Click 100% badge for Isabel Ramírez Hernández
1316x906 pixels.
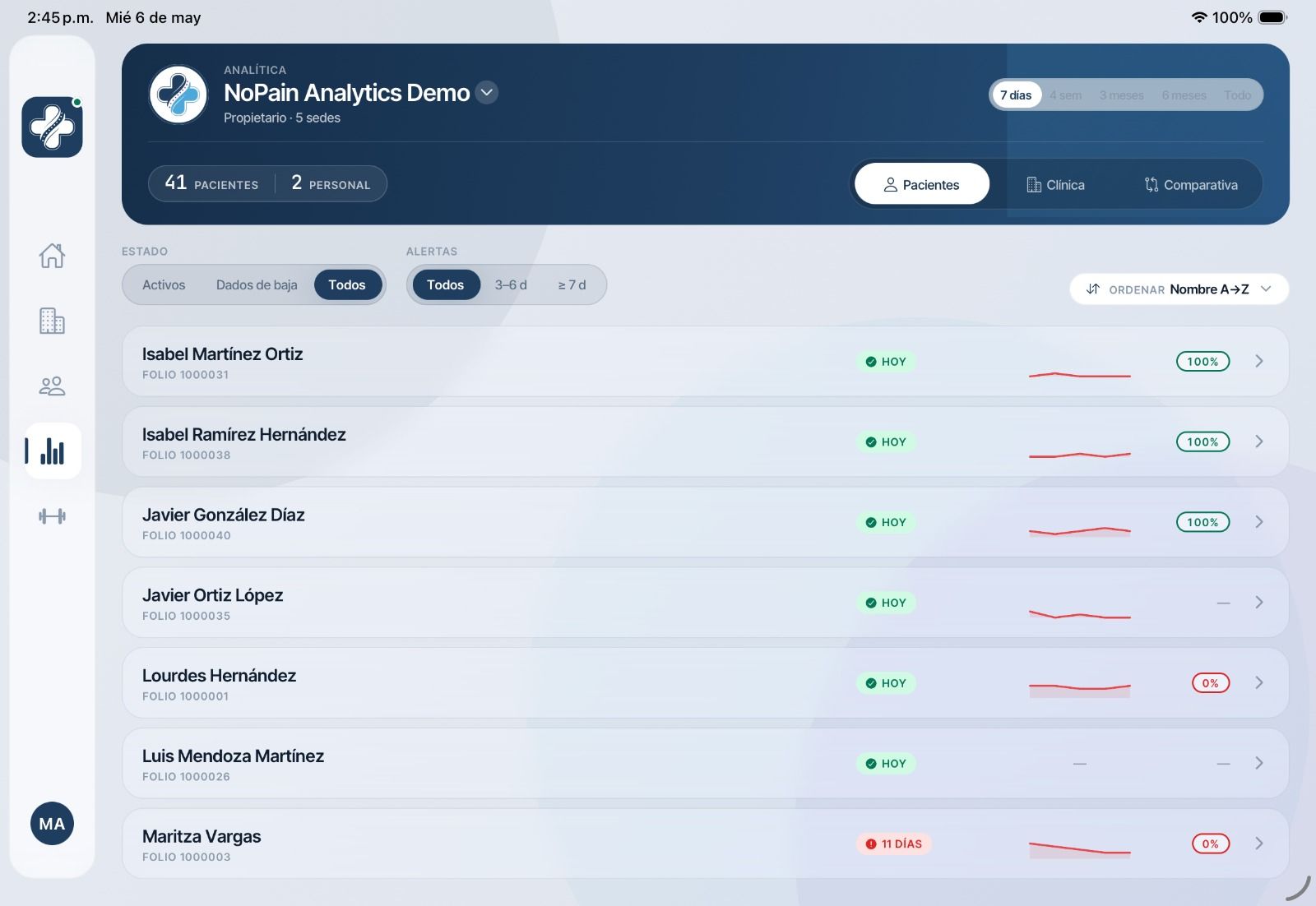1202,441
